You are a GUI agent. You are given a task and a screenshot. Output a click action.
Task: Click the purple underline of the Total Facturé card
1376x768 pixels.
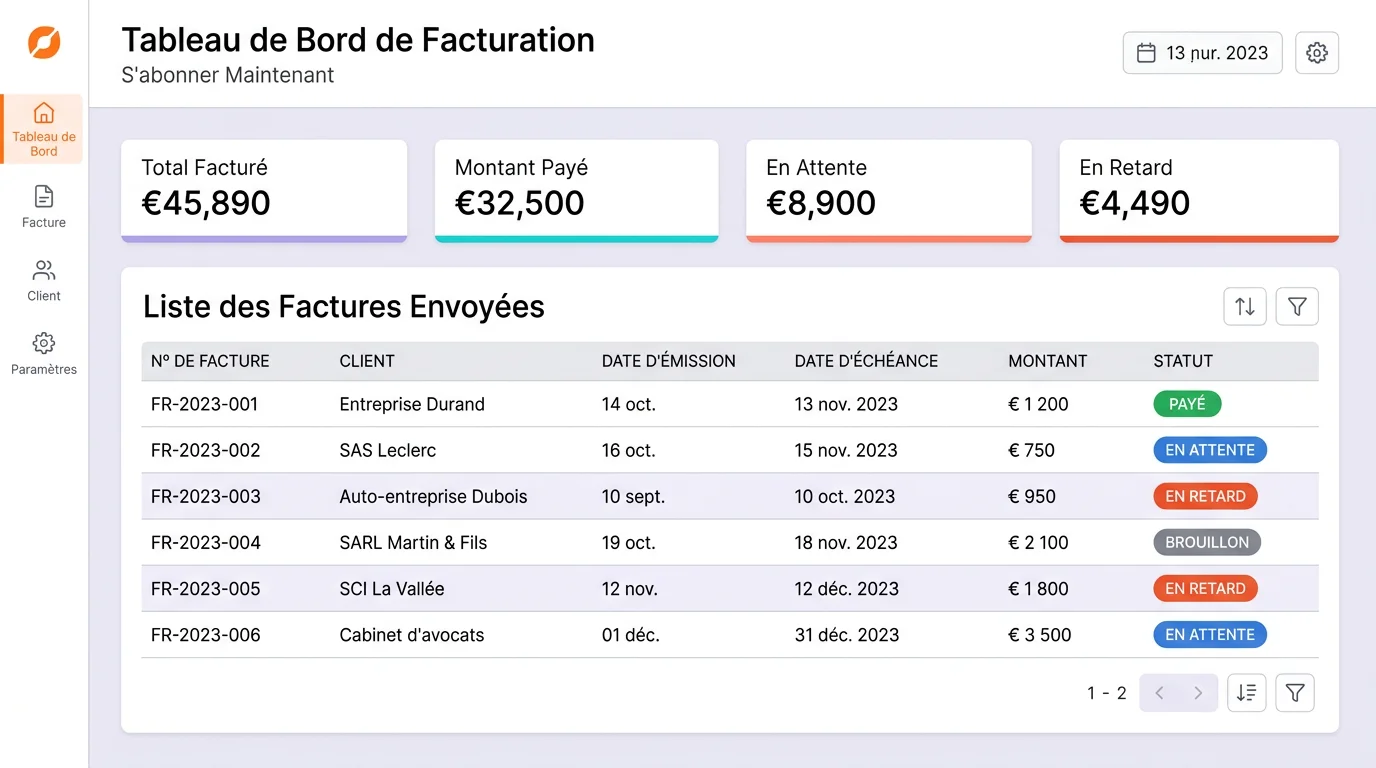[264, 237]
